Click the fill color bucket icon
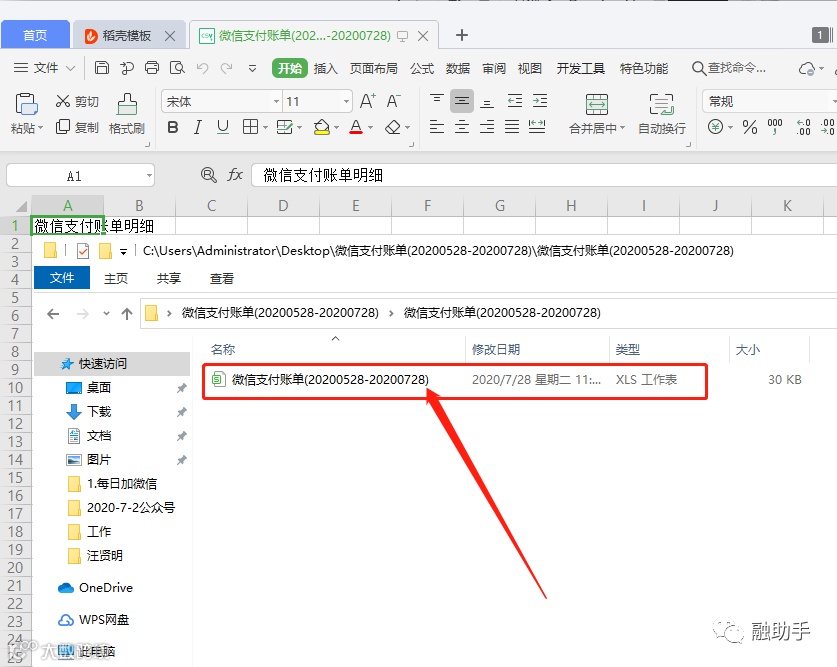 [321, 127]
